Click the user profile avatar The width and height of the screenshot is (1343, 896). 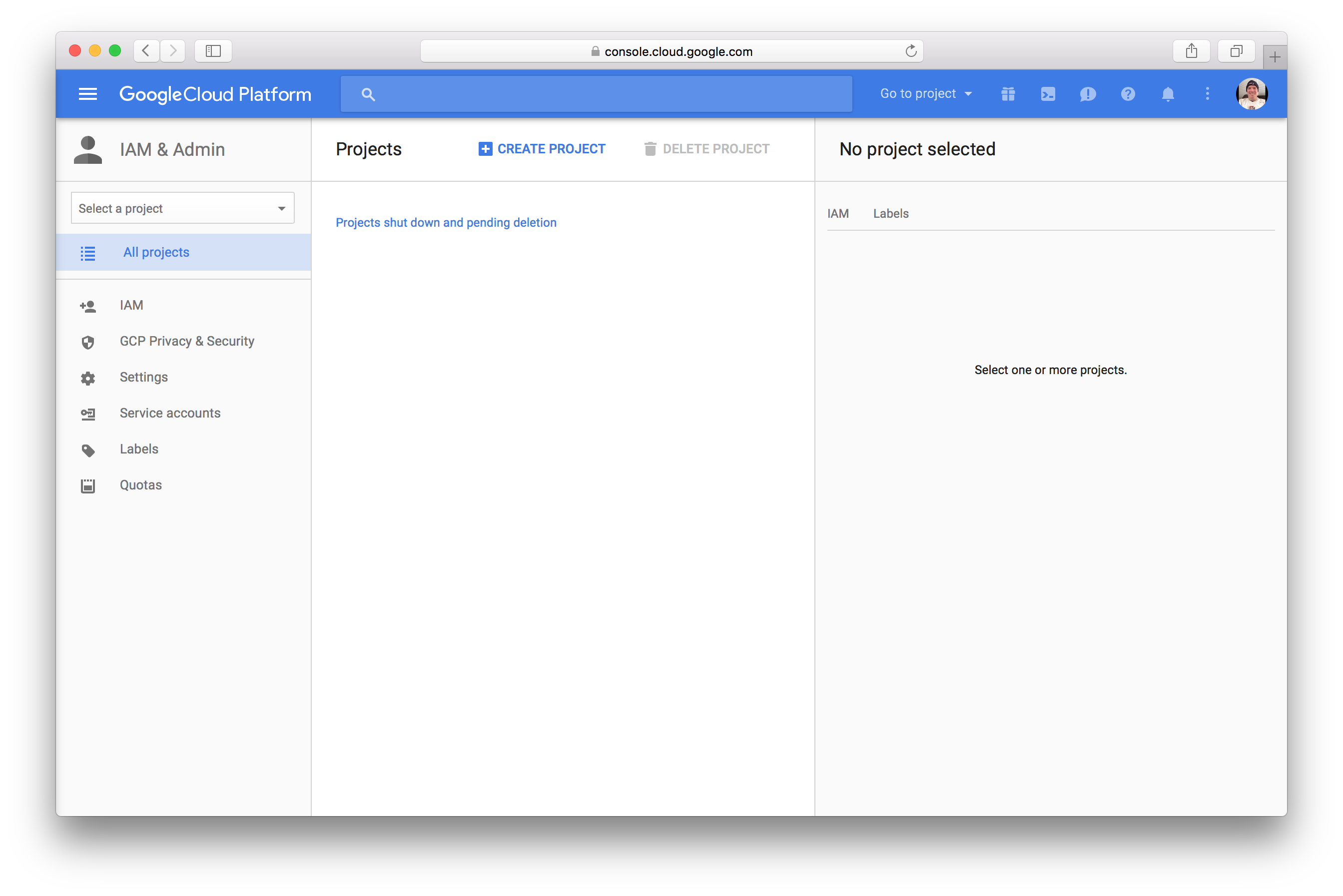click(1251, 94)
